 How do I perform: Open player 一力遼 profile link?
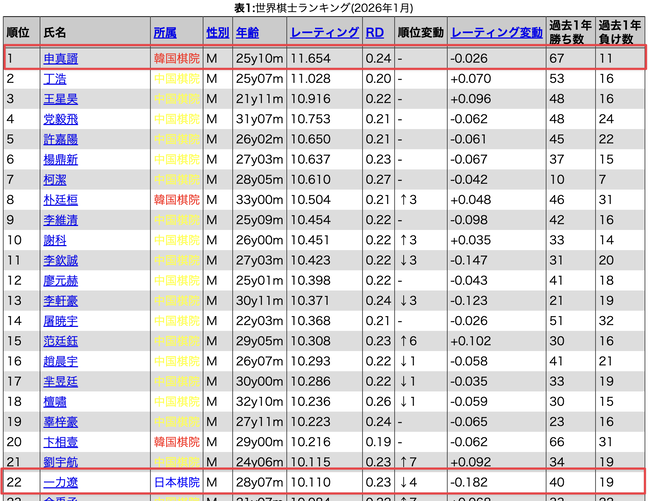coord(61,482)
